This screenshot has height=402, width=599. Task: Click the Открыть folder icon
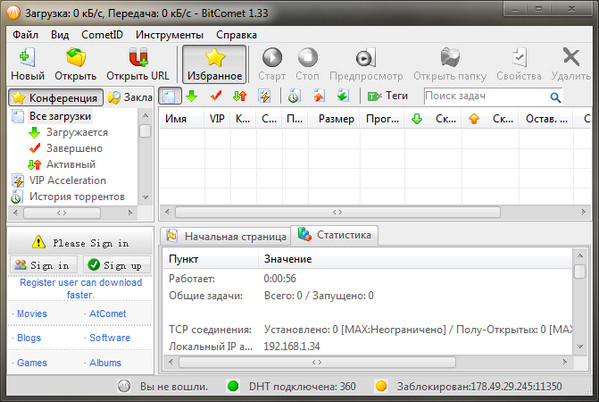tap(76, 57)
